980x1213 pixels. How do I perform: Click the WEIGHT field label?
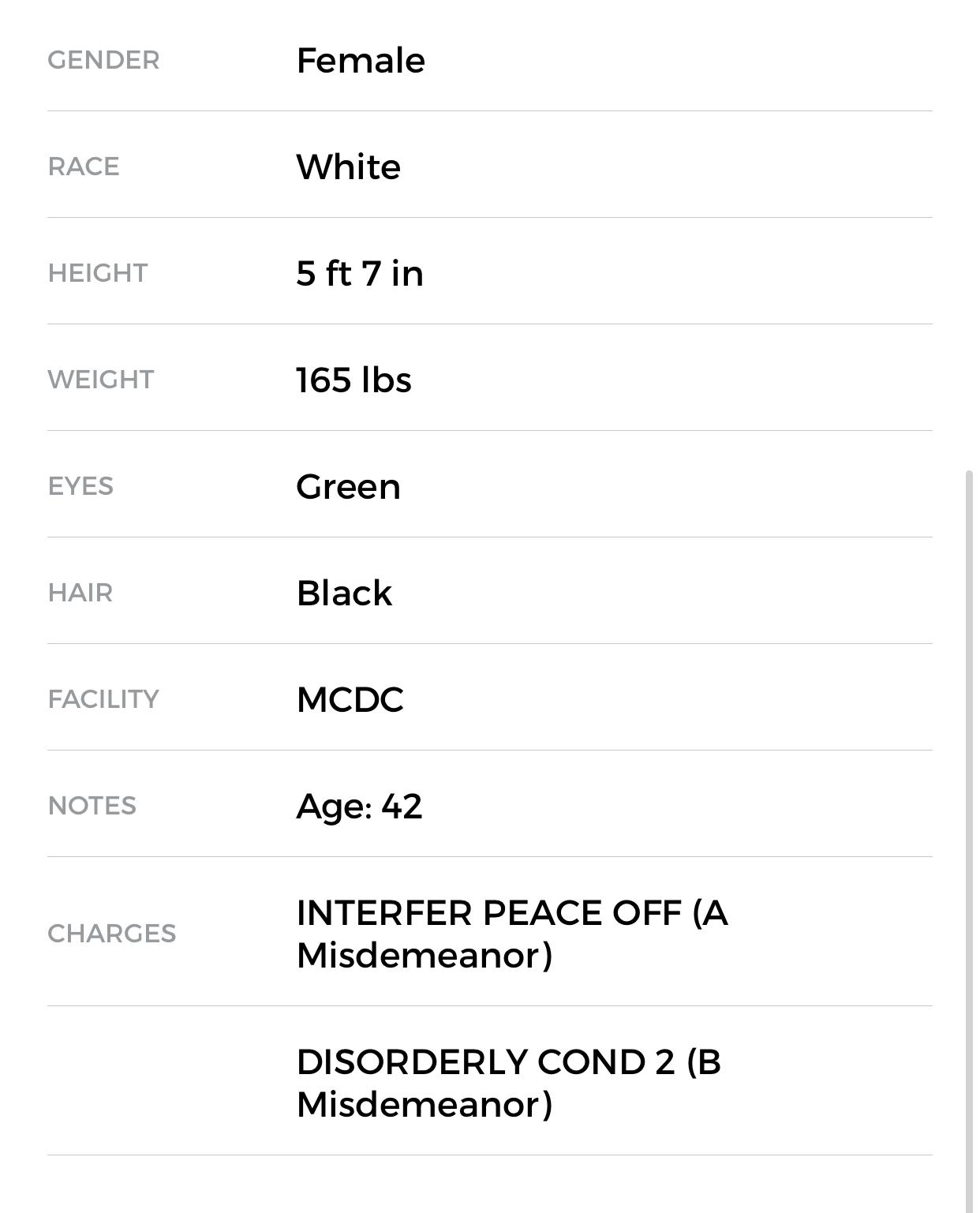click(x=100, y=380)
